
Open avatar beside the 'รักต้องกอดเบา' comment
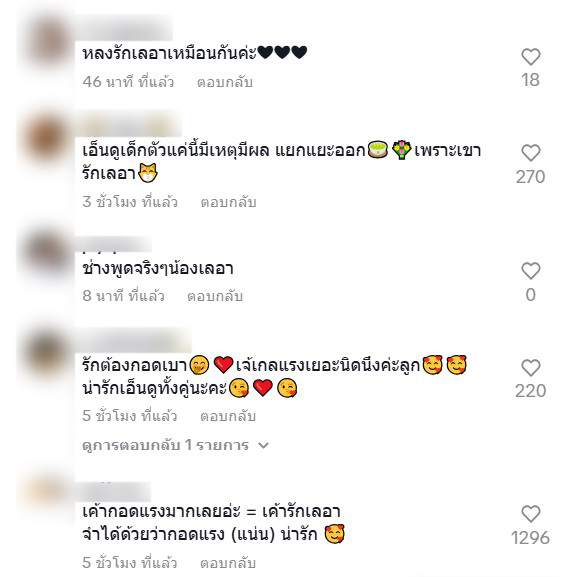coord(47,354)
